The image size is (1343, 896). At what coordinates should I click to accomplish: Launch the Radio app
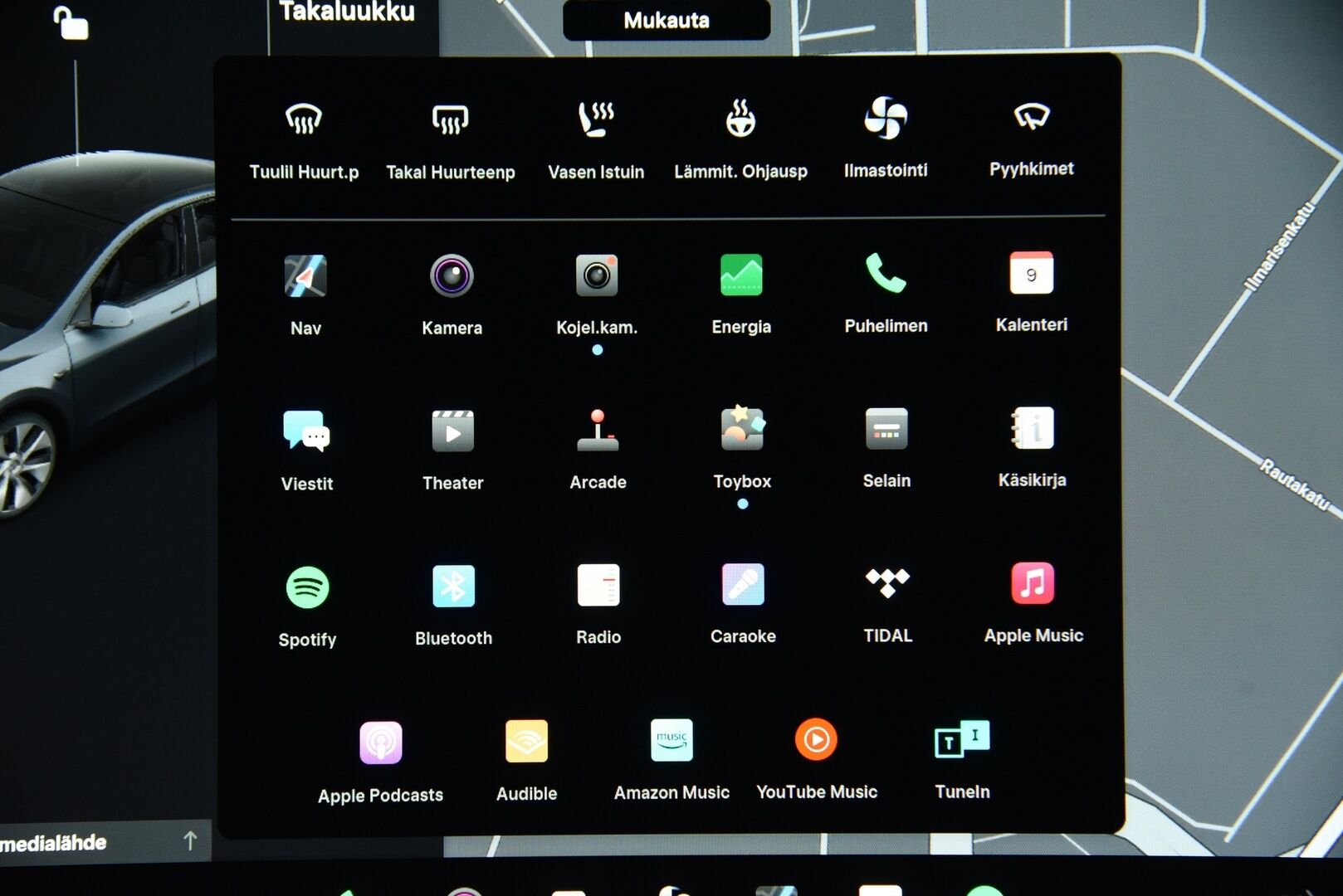[x=598, y=586]
